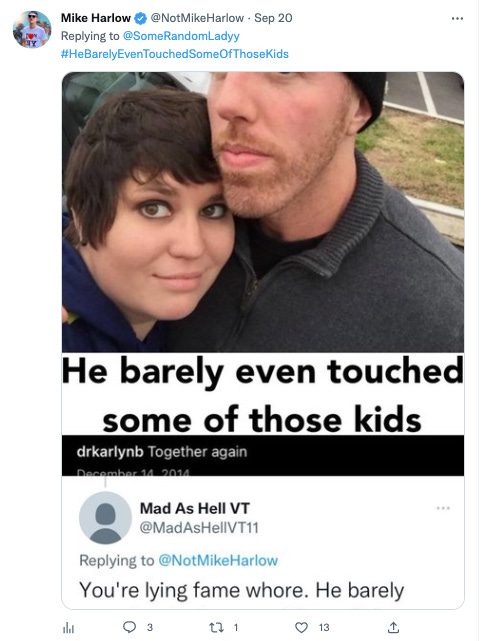Open the tweet's three-dot more menu
The height and width of the screenshot is (641, 481).
click(x=457, y=18)
